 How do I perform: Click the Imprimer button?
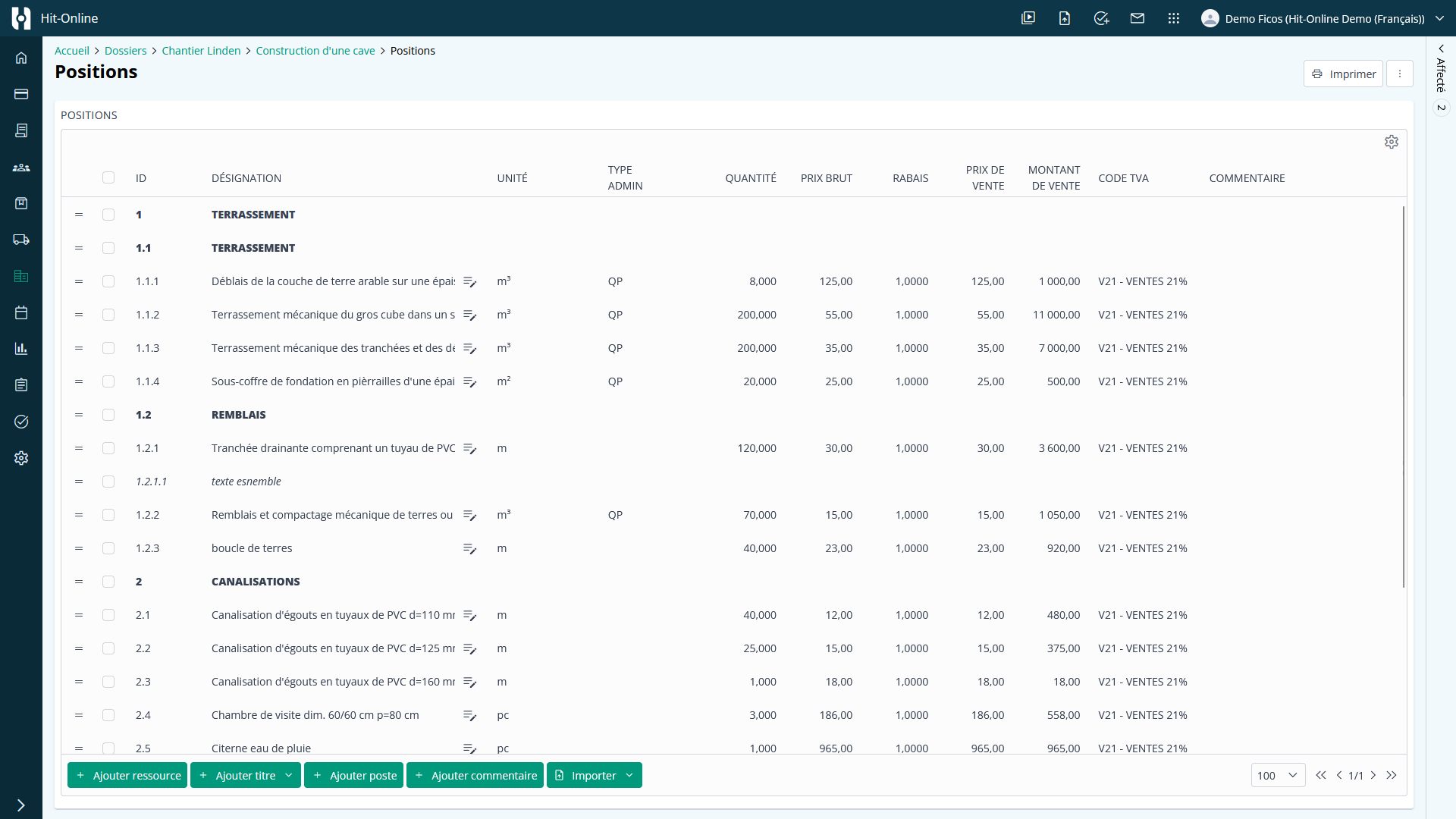point(1343,74)
